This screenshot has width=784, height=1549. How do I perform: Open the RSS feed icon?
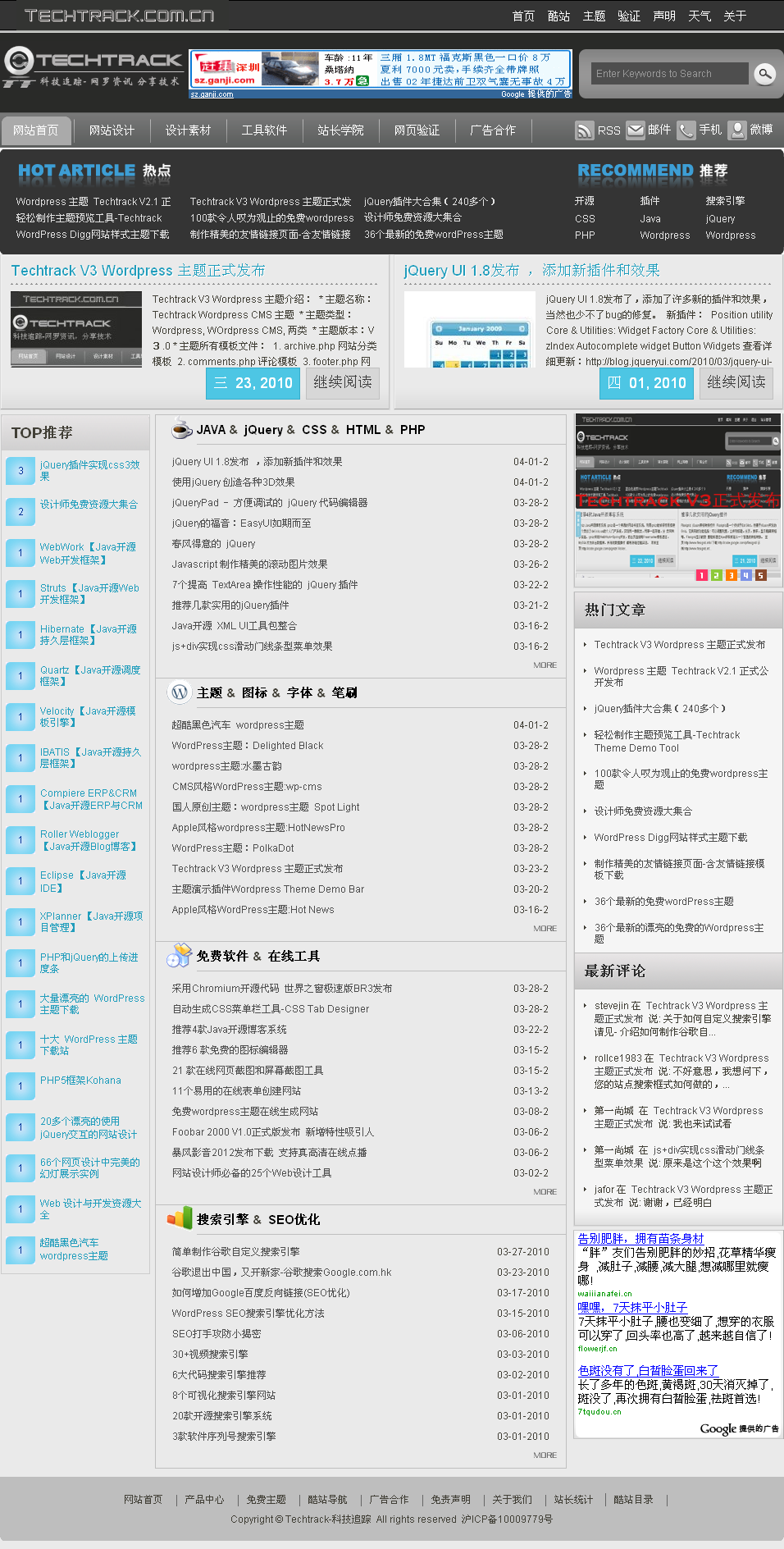click(584, 130)
